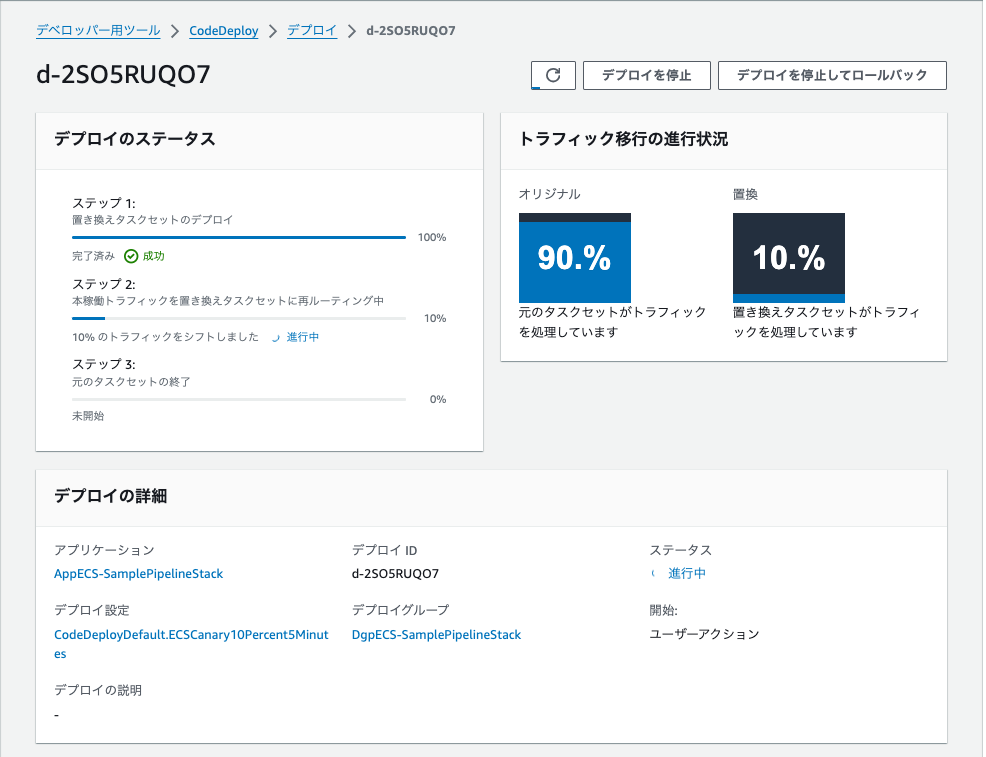
Task: Click green success check icon in step 1
Action: pyautogui.click(x=131, y=256)
